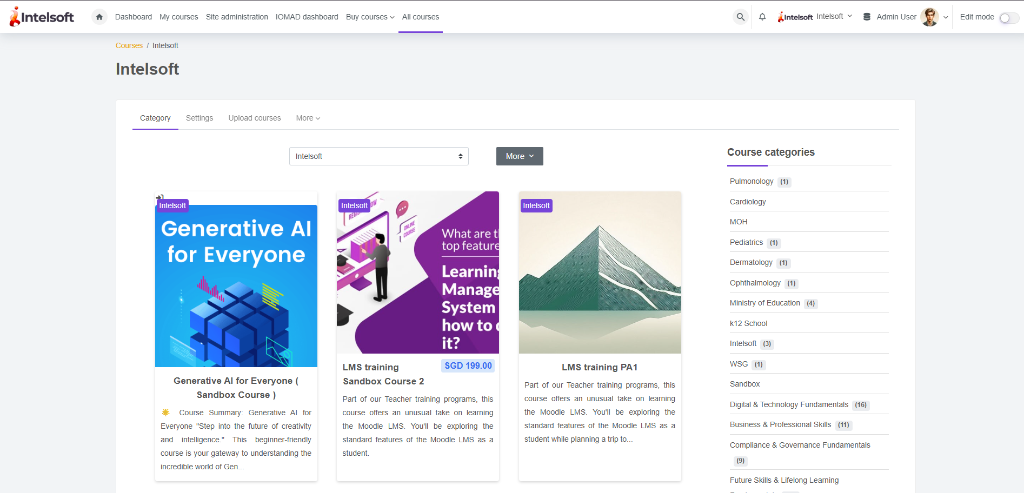
Task: Open the More tab dropdown next to Upload courses
Action: [x=308, y=118]
